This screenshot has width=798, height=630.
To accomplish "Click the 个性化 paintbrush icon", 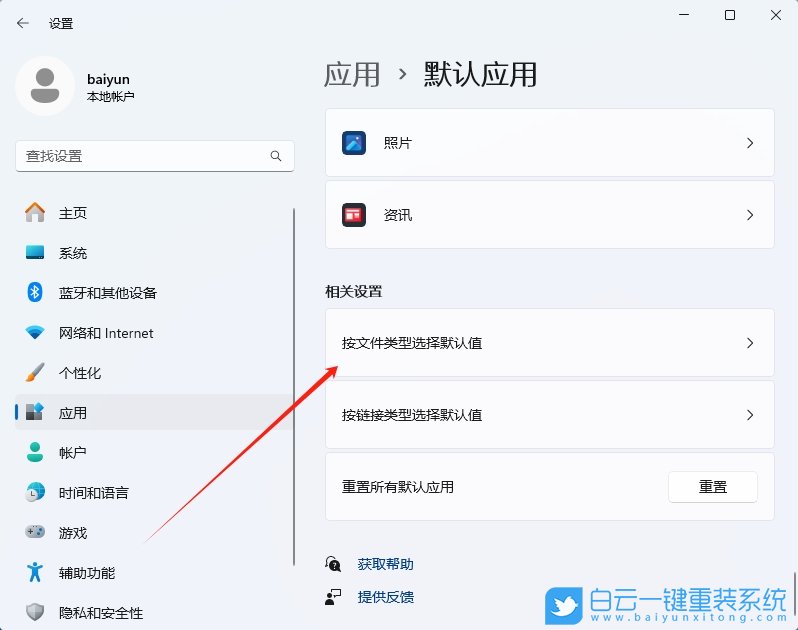I will pyautogui.click(x=35, y=373).
